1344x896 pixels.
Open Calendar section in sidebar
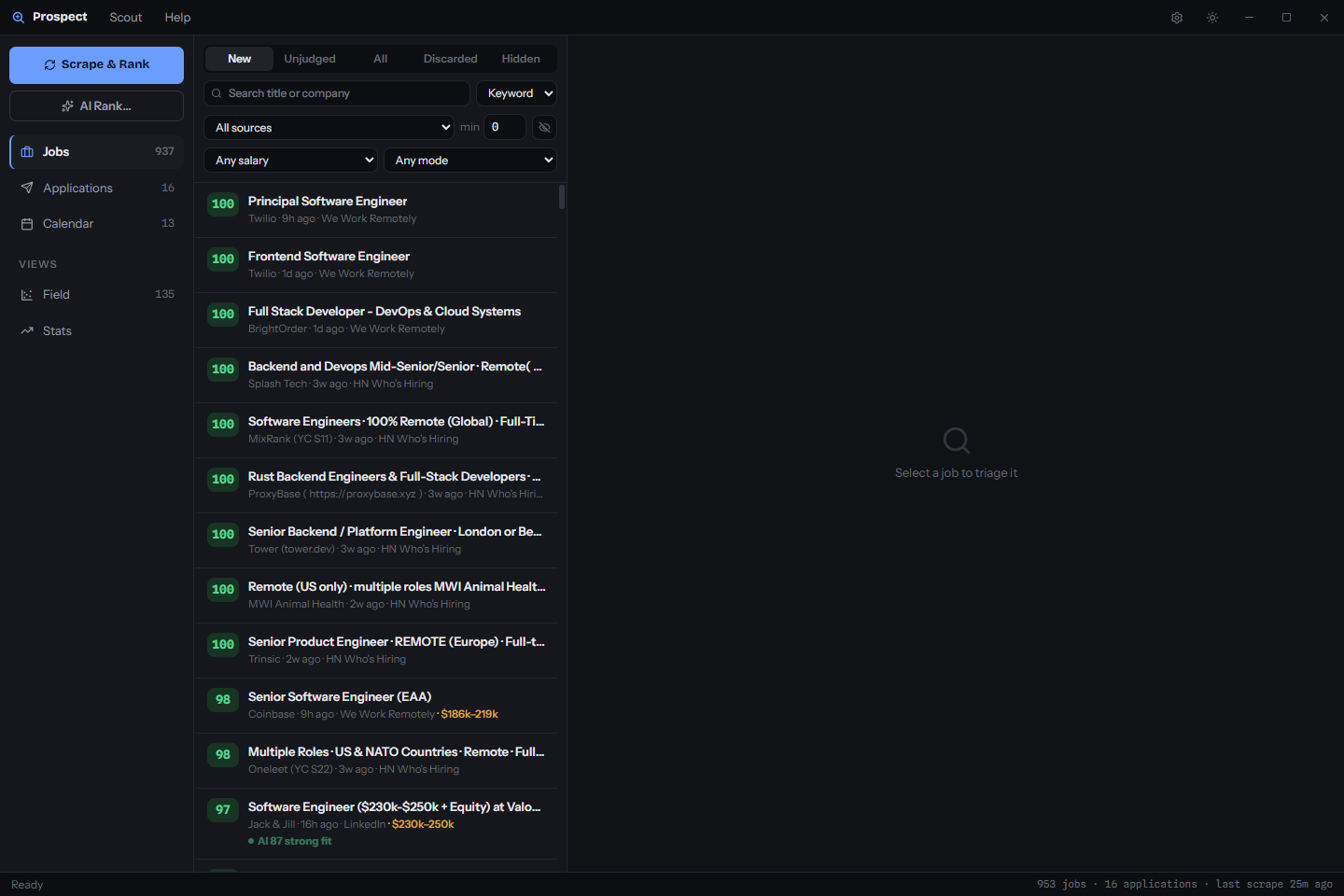pos(97,224)
